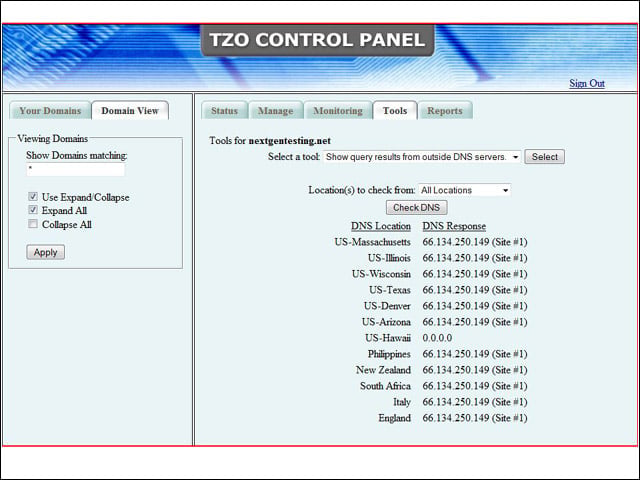Viewport: 640px width, 480px height.
Task: Open the Status tab
Action: point(224,111)
